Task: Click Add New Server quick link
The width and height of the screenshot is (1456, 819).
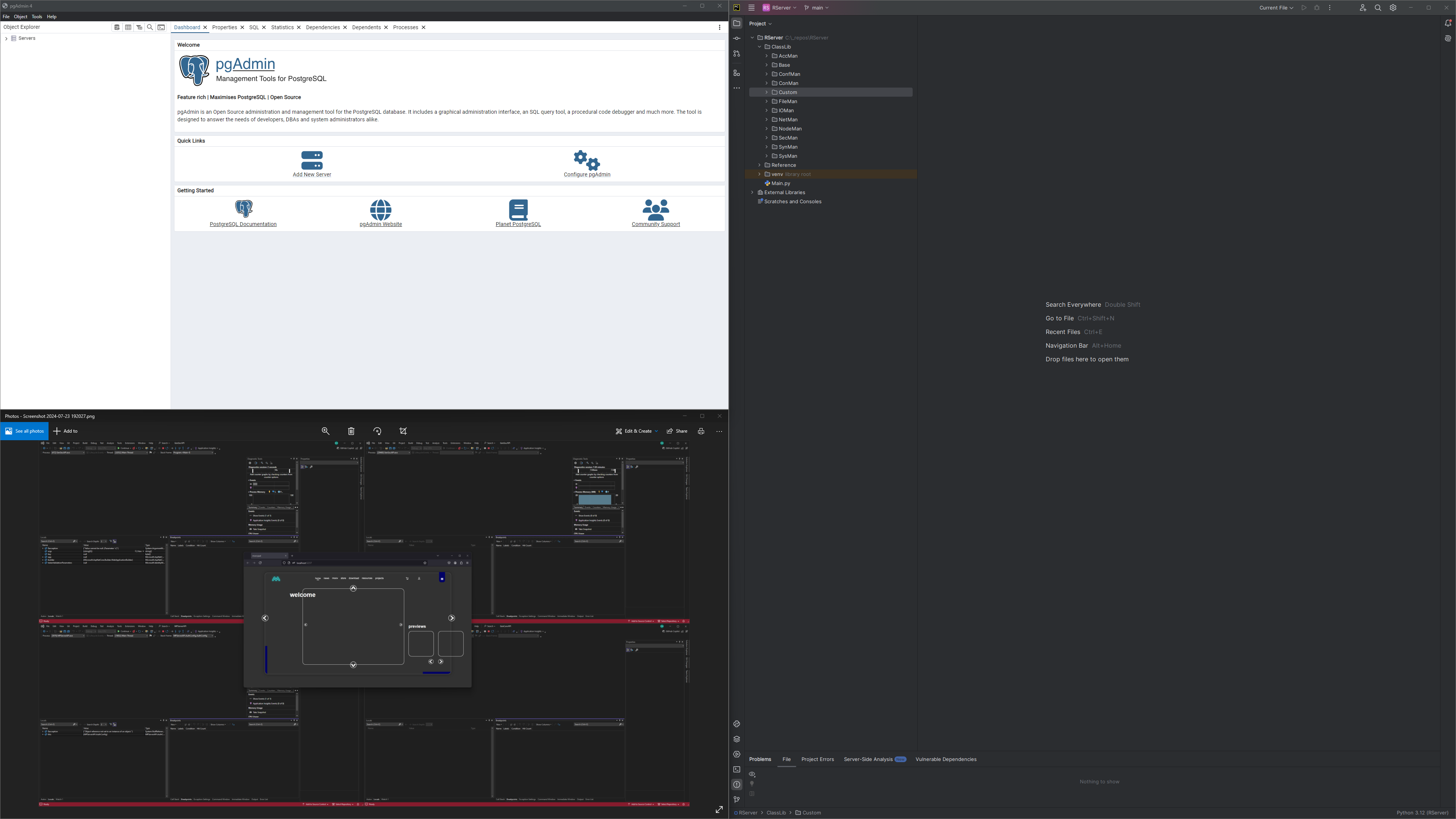Action: [x=312, y=164]
